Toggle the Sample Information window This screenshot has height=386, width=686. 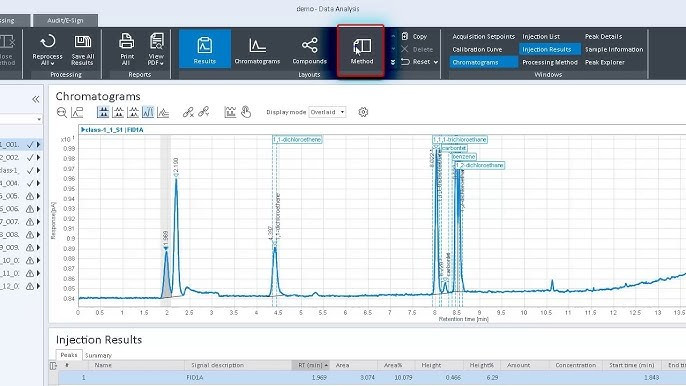tap(614, 49)
